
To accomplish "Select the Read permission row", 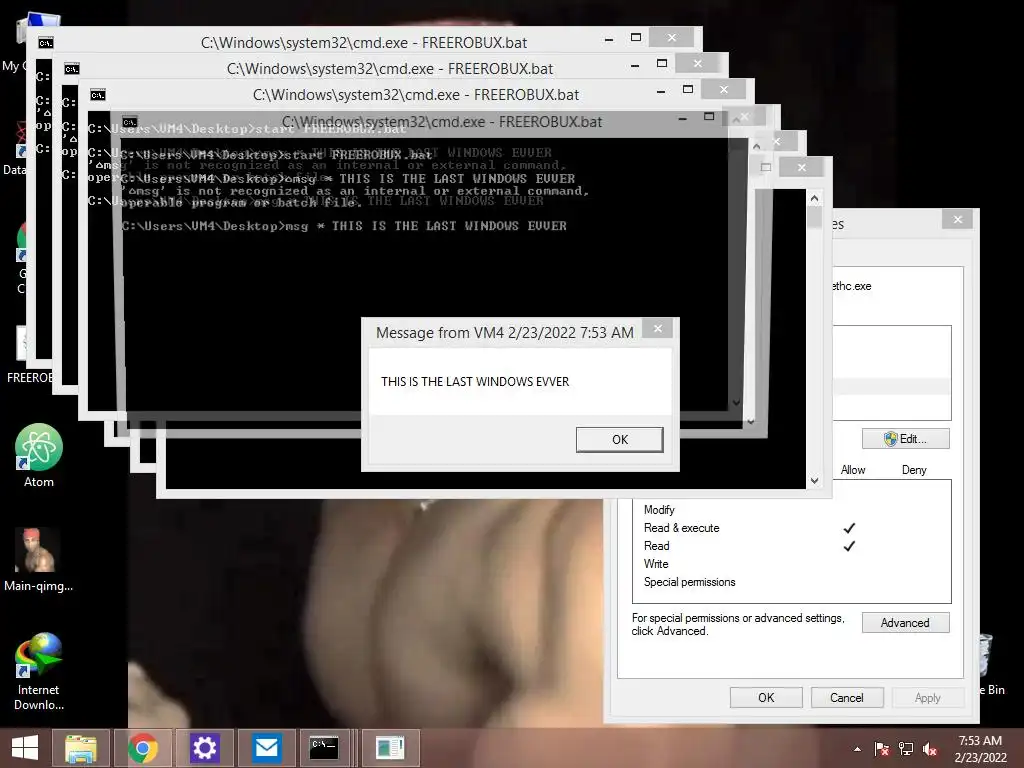I will [x=792, y=546].
